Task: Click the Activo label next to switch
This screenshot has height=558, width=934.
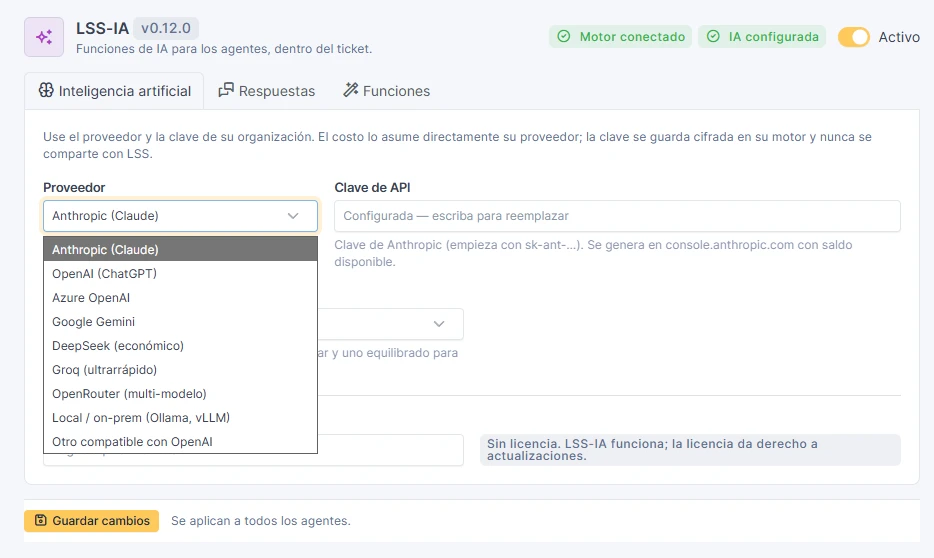Action: tap(899, 37)
